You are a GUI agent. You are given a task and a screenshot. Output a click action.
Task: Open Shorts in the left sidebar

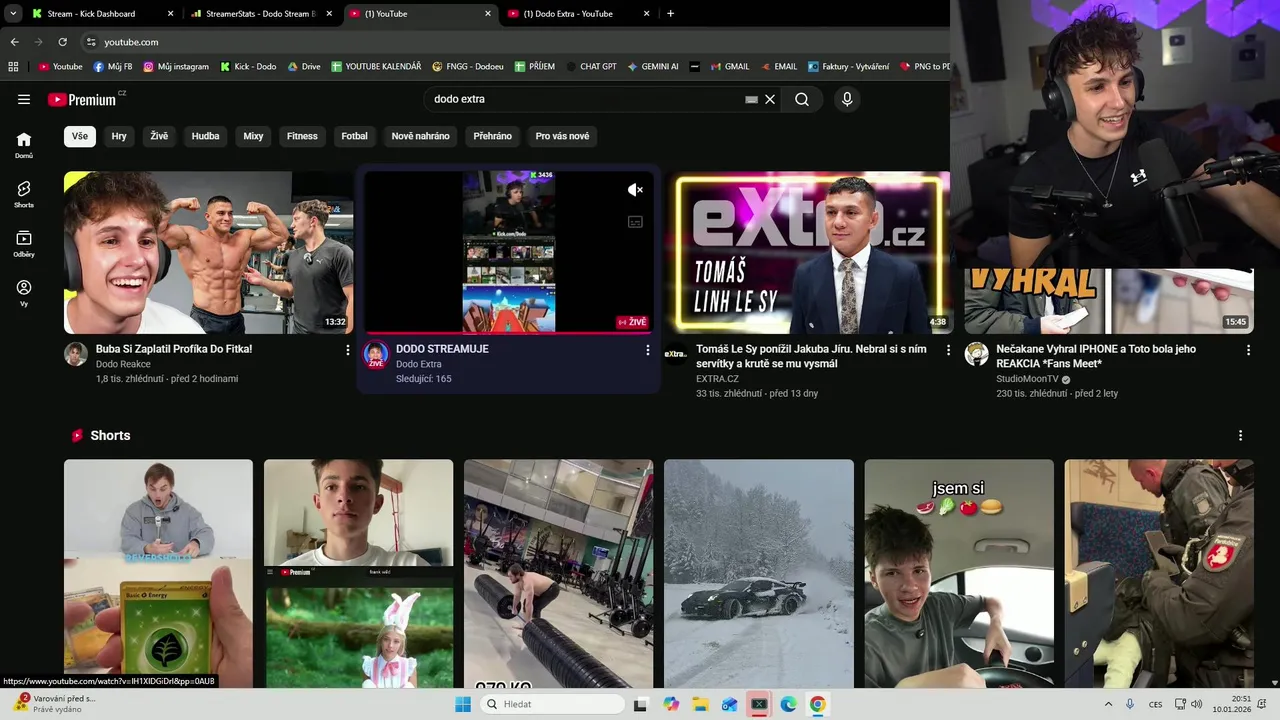click(24, 194)
